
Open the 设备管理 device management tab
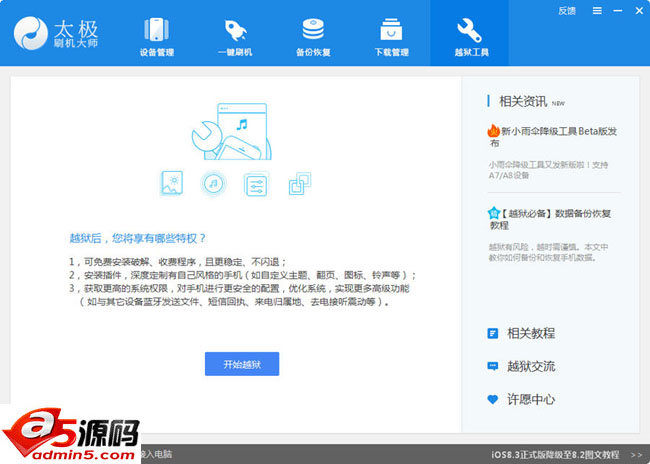click(x=155, y=36)
